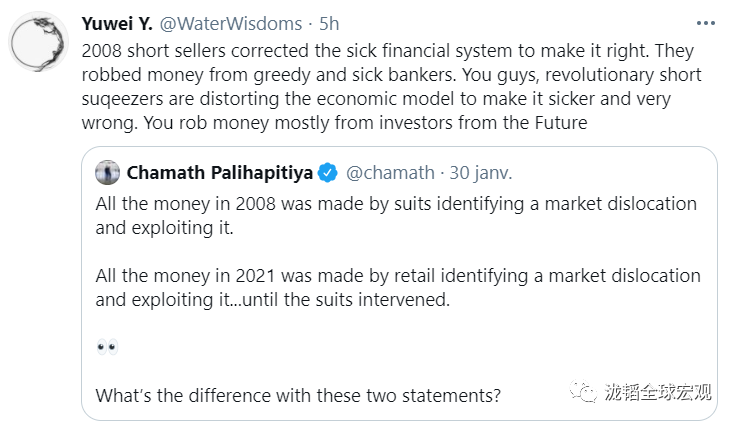Open Yuwei Y.'s circular profile avatar

pyautogui.click(x=40, y=45)
